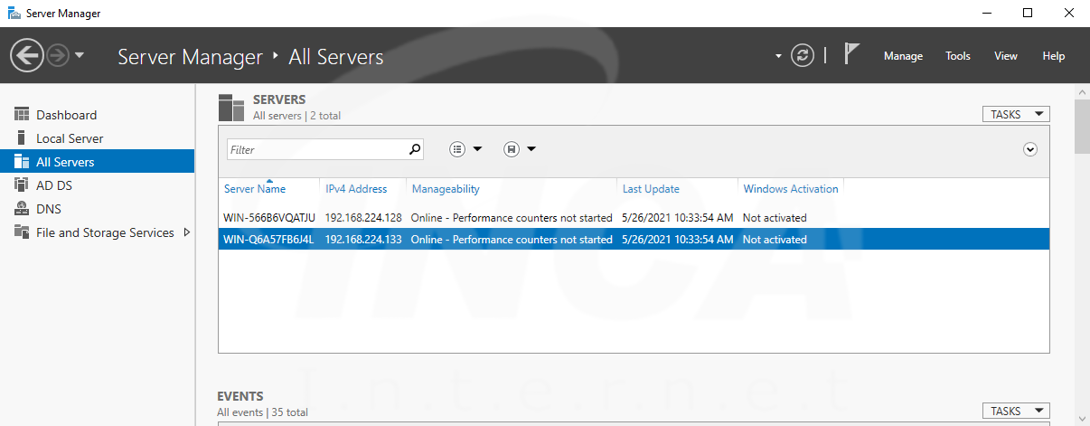
Task: Maximize the Server Manager window
Action: (x=1027, y=13)
